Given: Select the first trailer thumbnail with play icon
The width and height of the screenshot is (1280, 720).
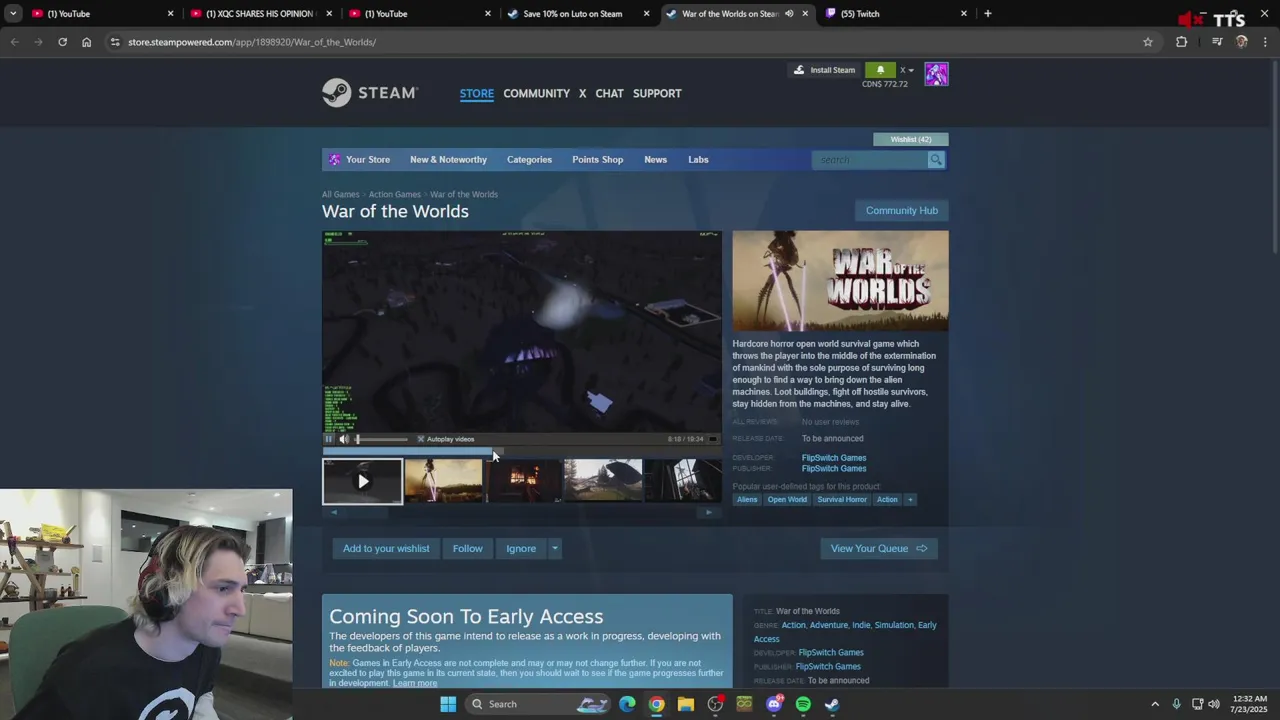Looking at the screenshot, I should tap(363, 481).
